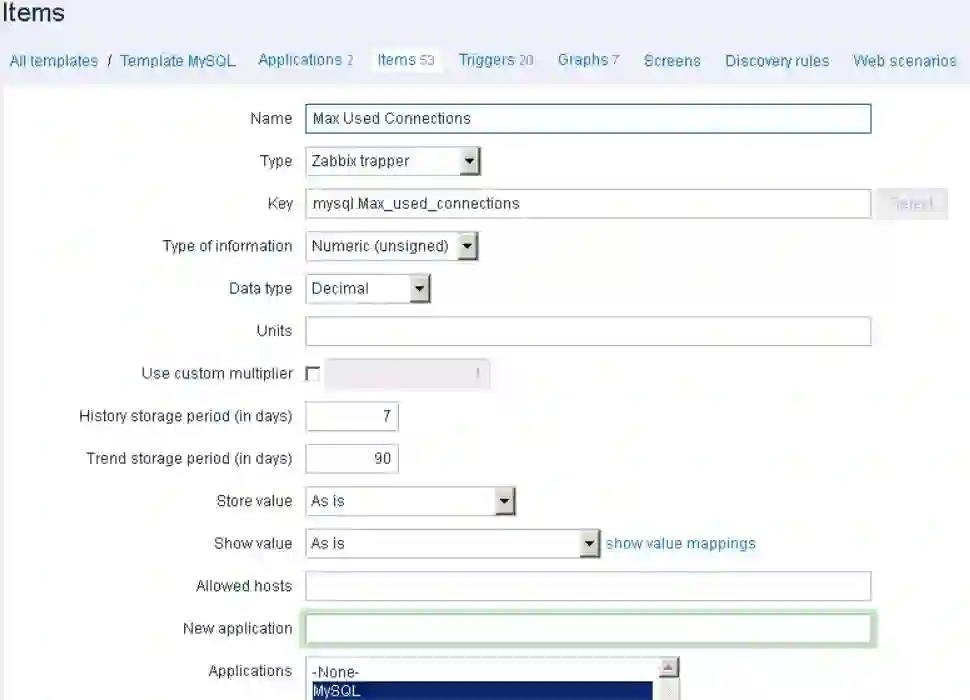Click the Allowed hosts input field
This screenshot has width=970, height=700.
click(x=588, y=586)
